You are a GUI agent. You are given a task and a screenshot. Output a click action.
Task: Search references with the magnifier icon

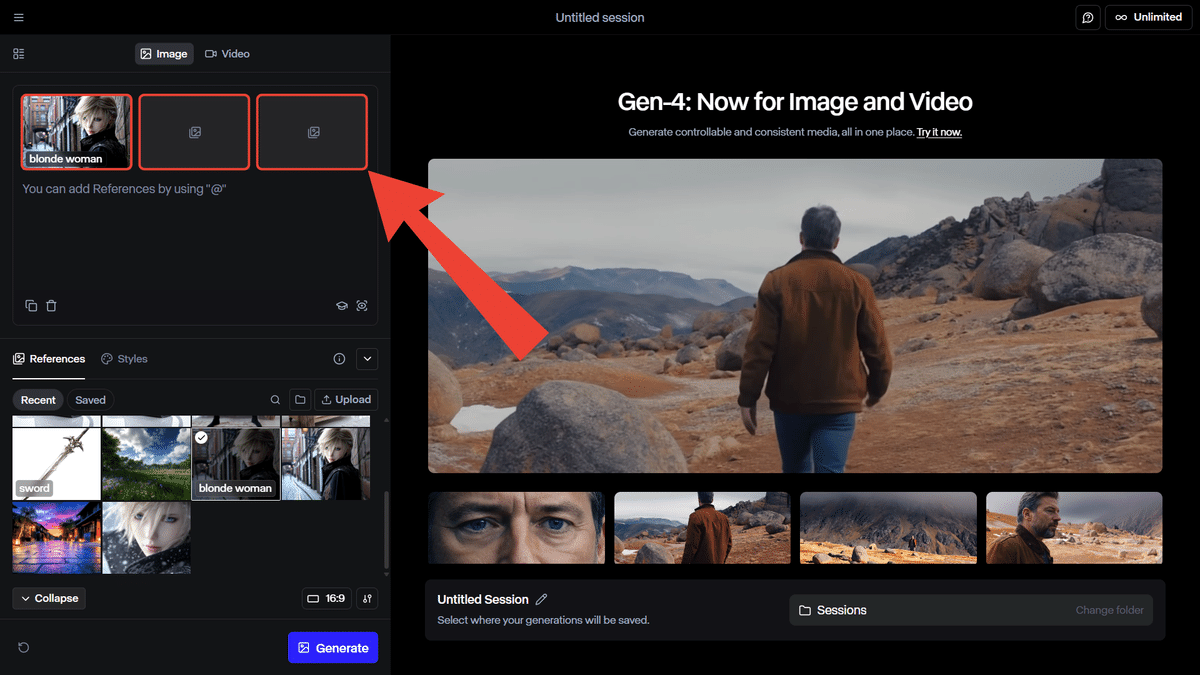275,400
